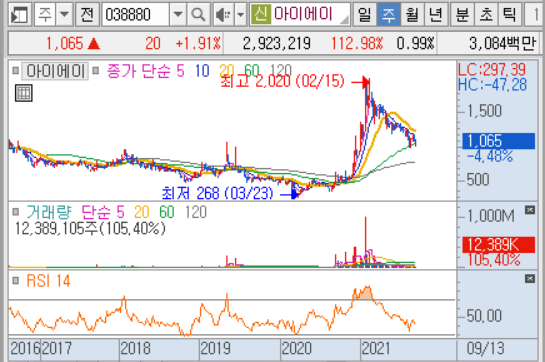The image size is (545, 362).
Task: Close the volume indicator panel
Action: pos(530,210)
